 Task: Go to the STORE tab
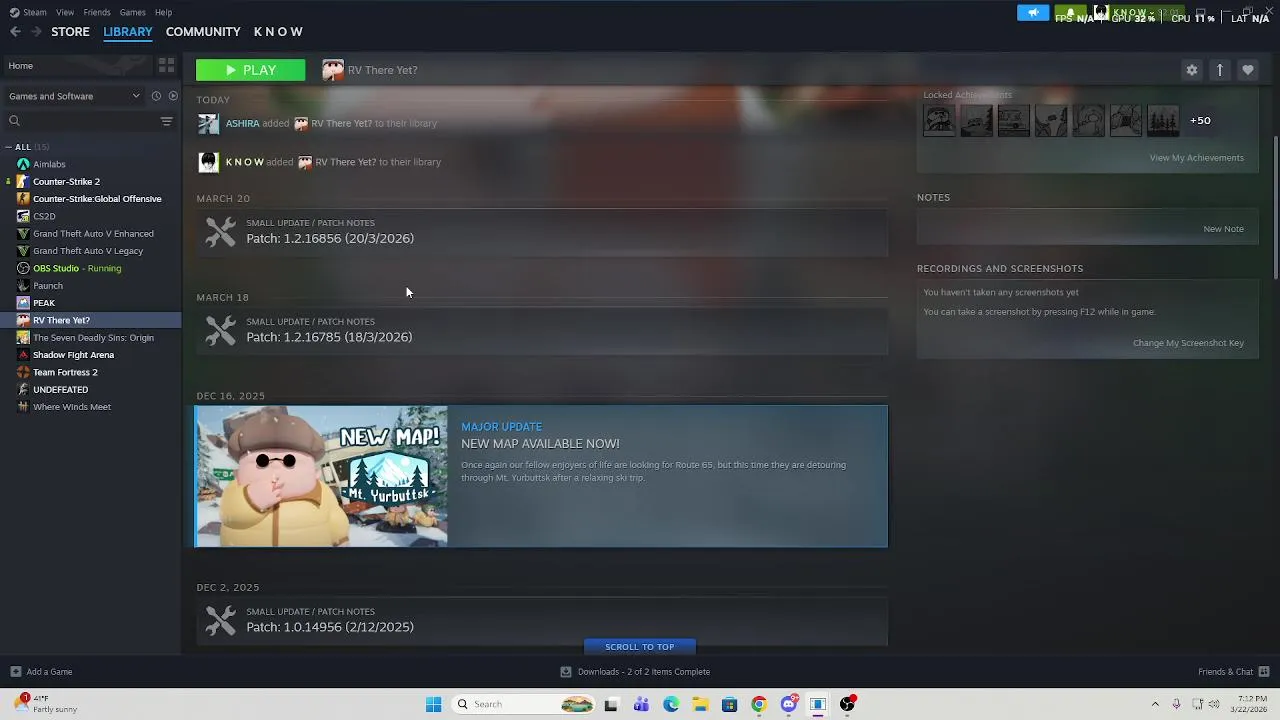(x=70, y=32)
